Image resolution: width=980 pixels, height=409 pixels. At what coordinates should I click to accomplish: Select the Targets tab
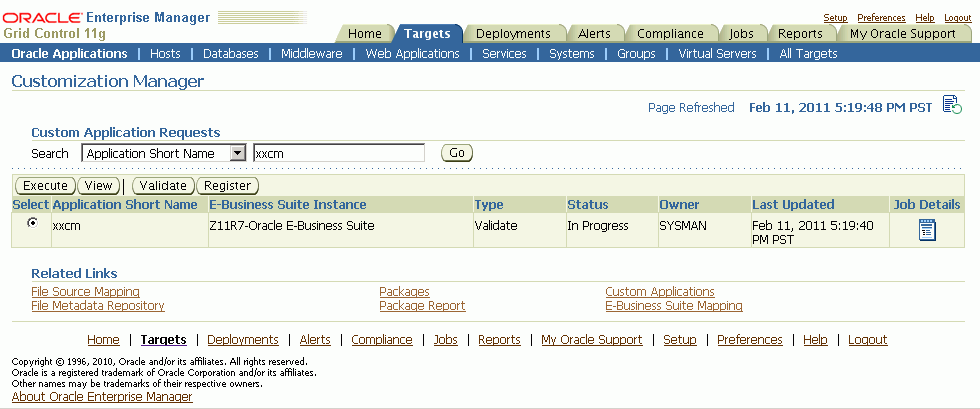click(427, 34)
